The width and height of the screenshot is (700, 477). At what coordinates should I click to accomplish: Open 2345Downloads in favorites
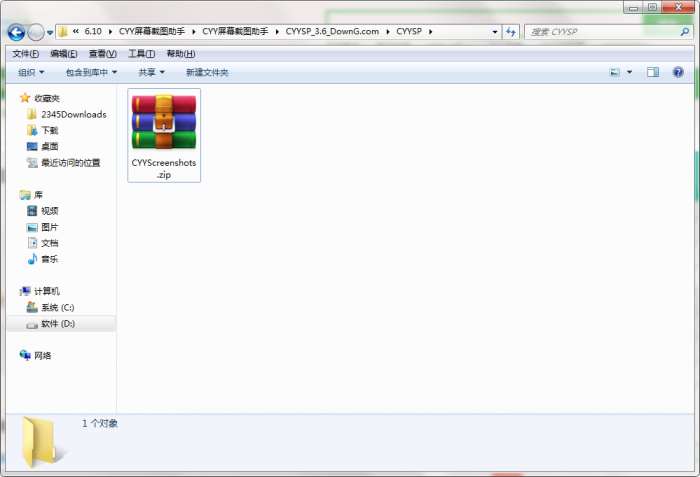pos(74,114)
